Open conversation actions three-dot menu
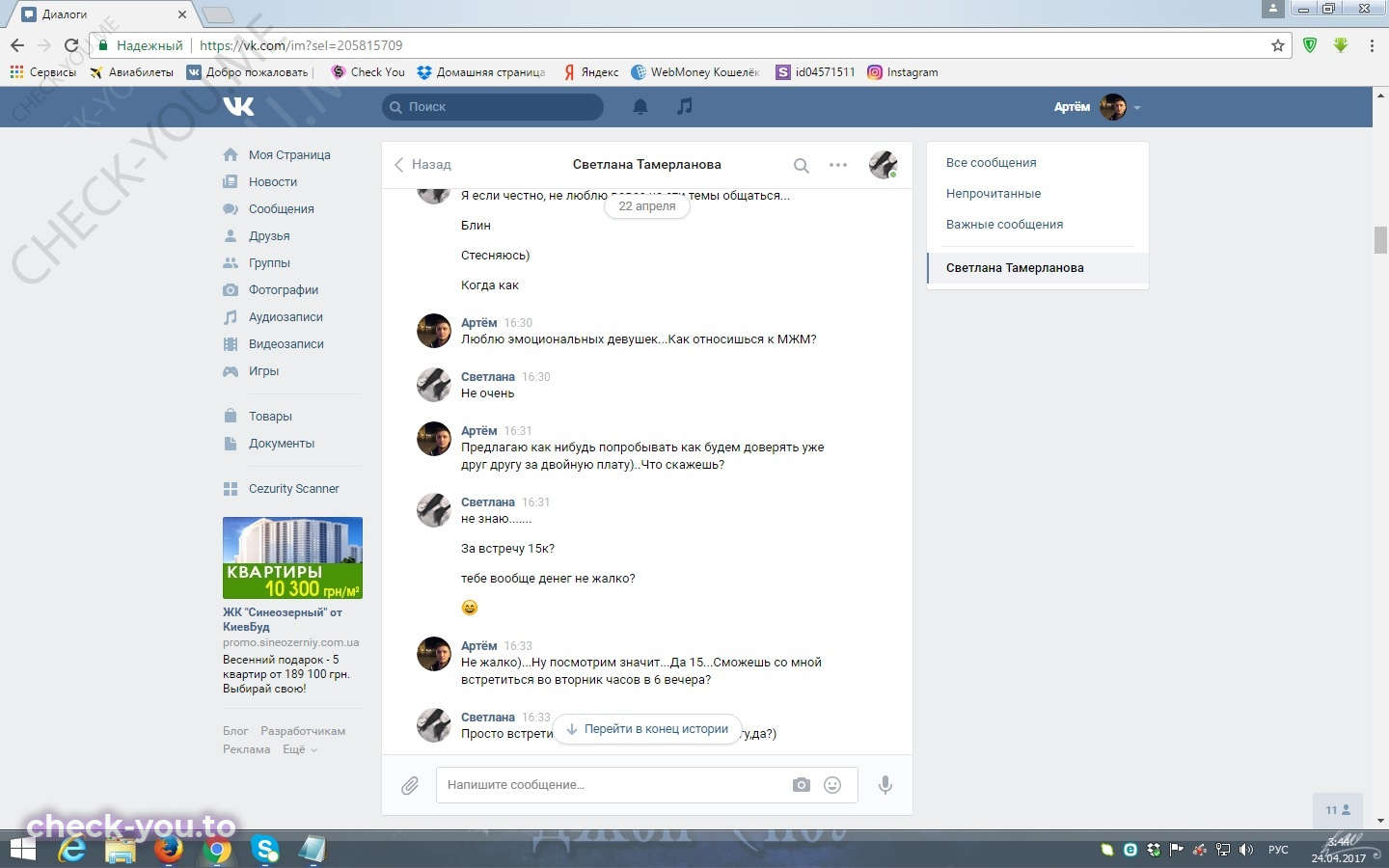Screen dimensions: 1389x868 pyautogui.click(x=838, y=165)
